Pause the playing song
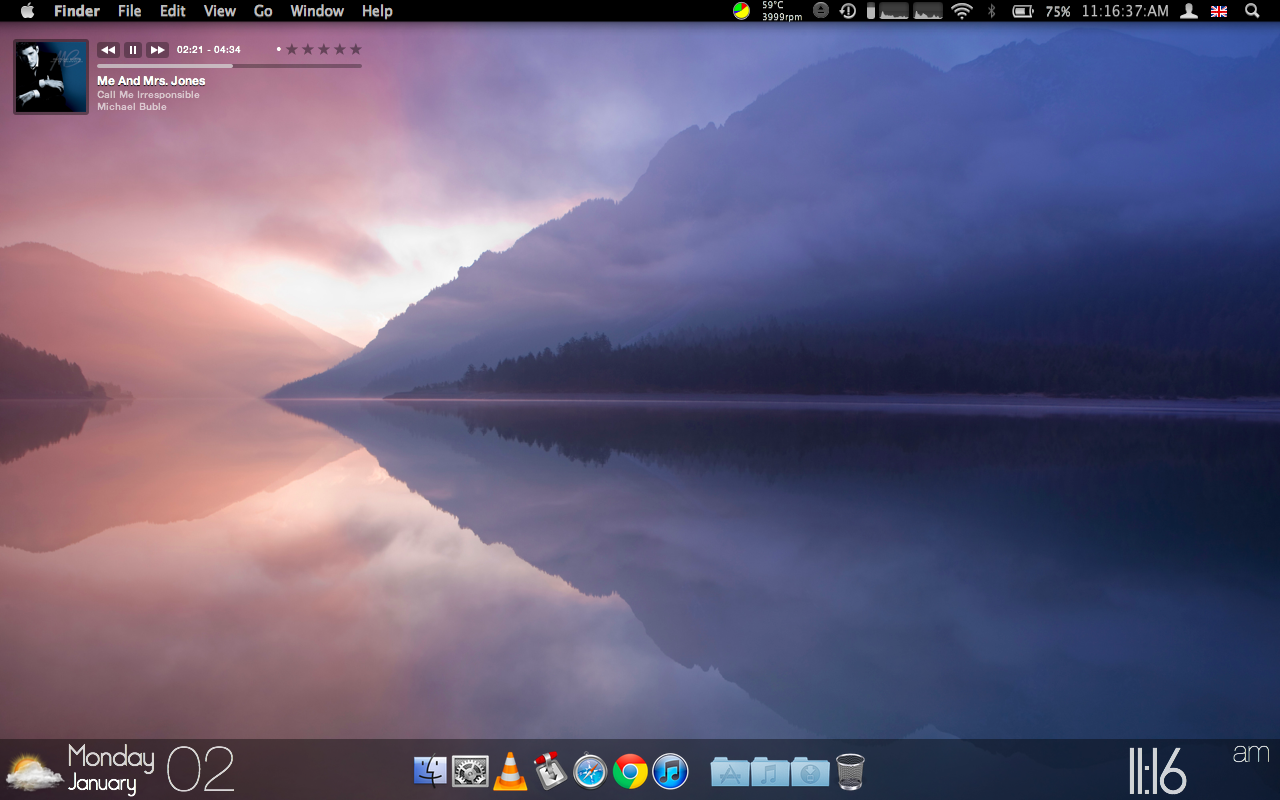 click(x=133, y=50)
